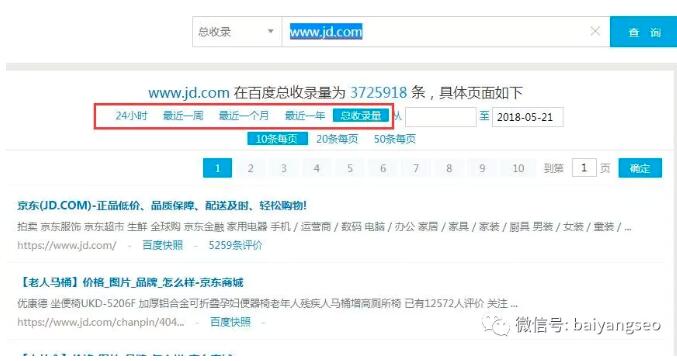Open 百度快照 for the https://www.jd.com/ result
The image size is (677, 361).
tap(162, 245)
